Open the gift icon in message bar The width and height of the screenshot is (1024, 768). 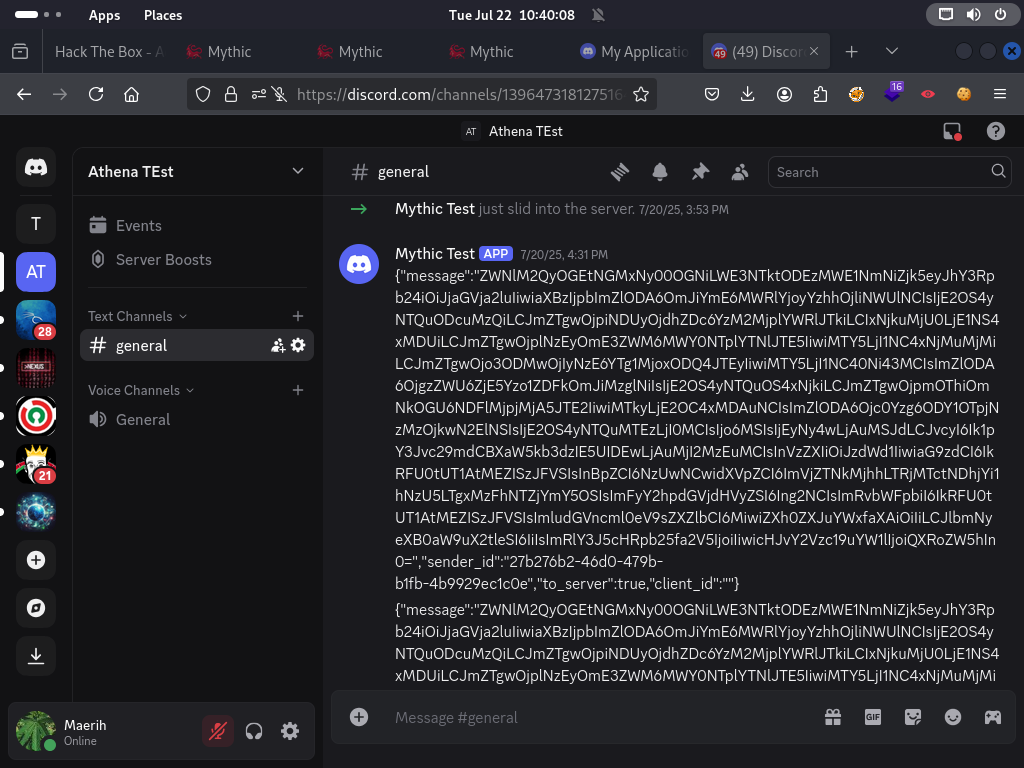point(832,717)
